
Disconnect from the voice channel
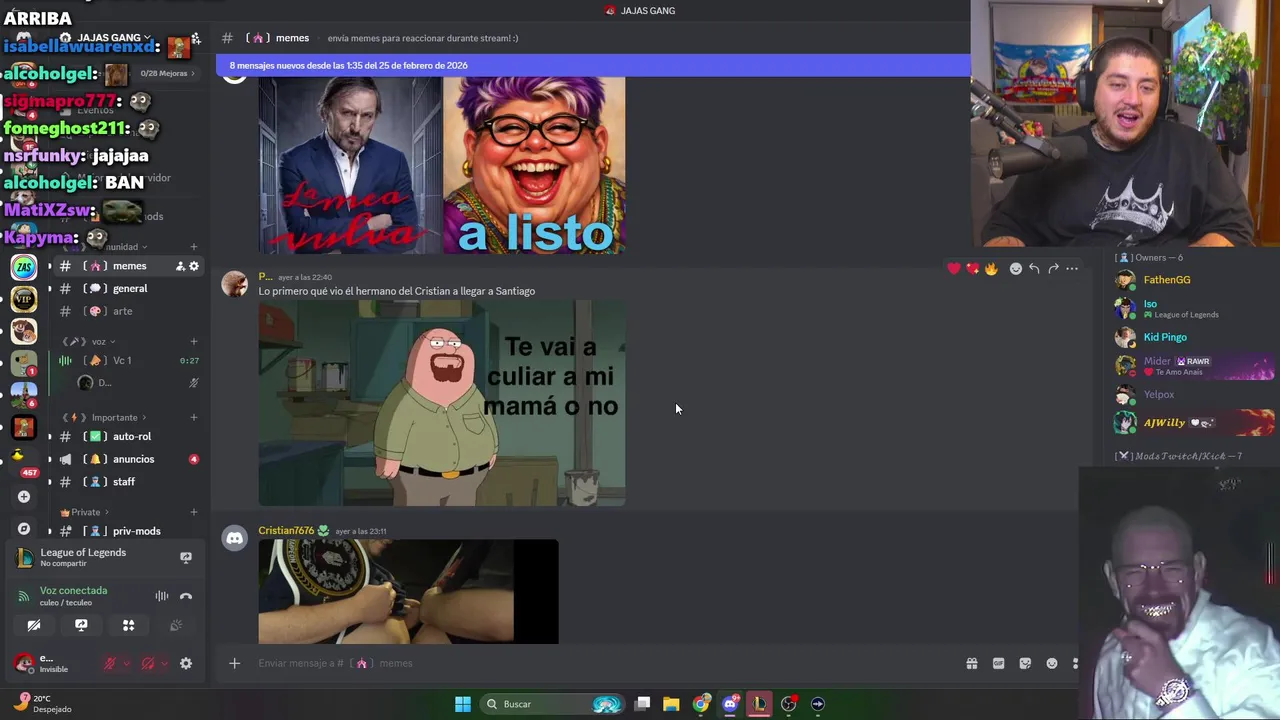click(185, 596)
